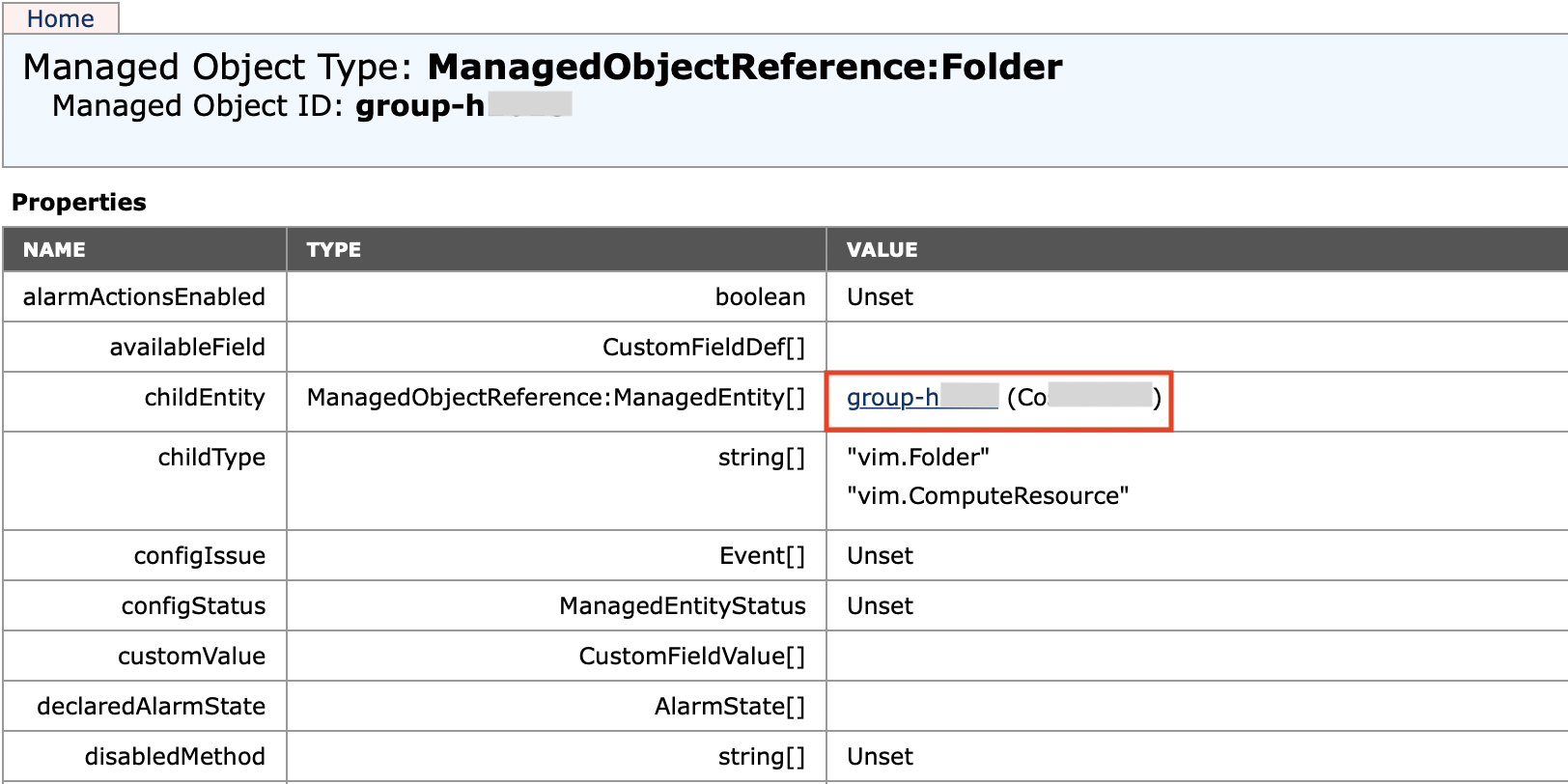This screenshot has width=1568, height=784.
Task: Select the alarmActionsEnabled property name
Action: pyautogui.click(x=144, y=297)
